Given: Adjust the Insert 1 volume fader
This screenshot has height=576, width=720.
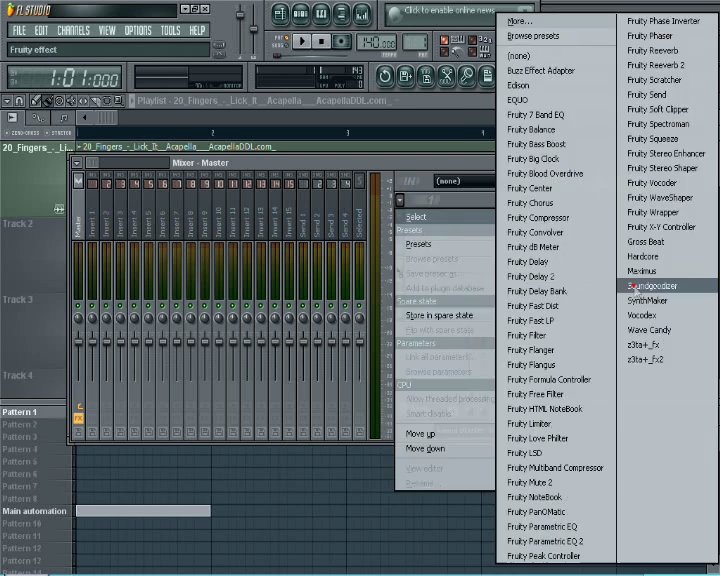Looking at the screenshot, I should 92,342.
